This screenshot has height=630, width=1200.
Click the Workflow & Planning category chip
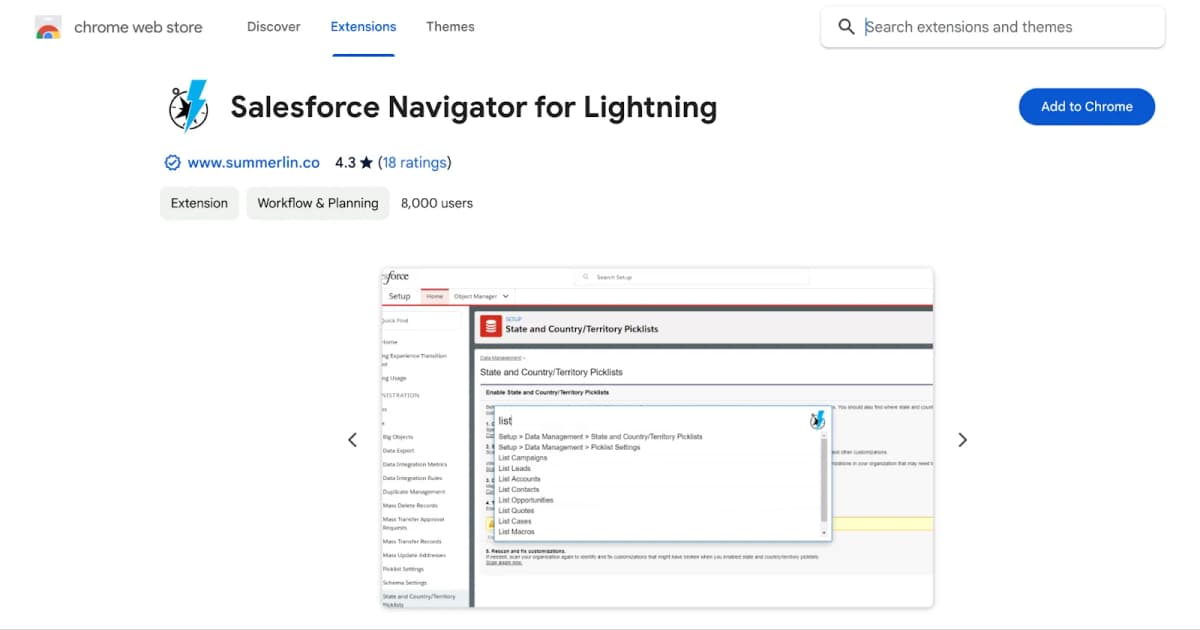[x=318, y=203]
